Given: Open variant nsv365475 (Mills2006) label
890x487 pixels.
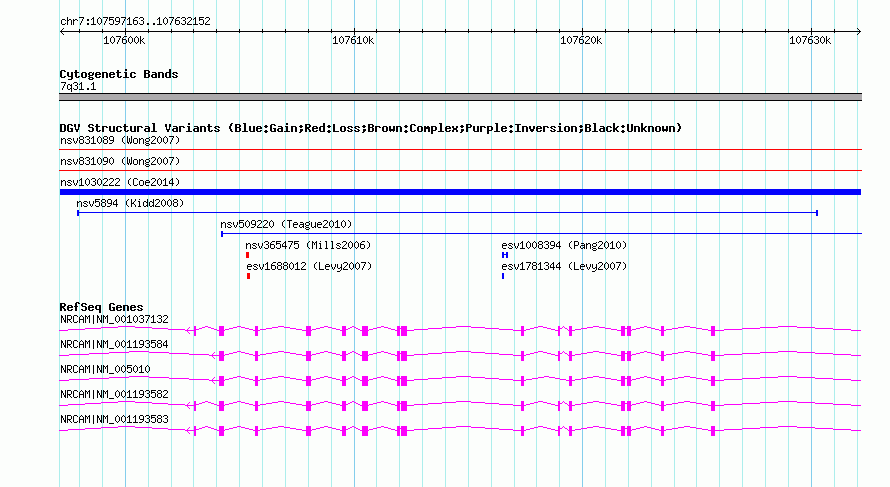Looking at the screenshot, I should pyautogui.click(x=308, y=245).
